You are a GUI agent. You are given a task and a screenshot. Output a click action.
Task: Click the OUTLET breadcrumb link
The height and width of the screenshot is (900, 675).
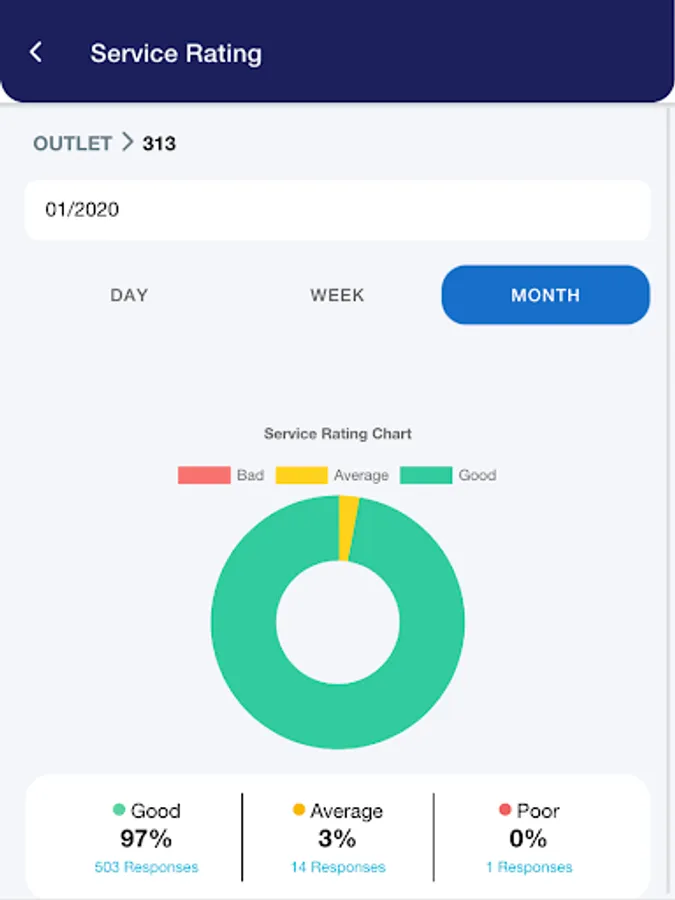(x=72, y=143)
